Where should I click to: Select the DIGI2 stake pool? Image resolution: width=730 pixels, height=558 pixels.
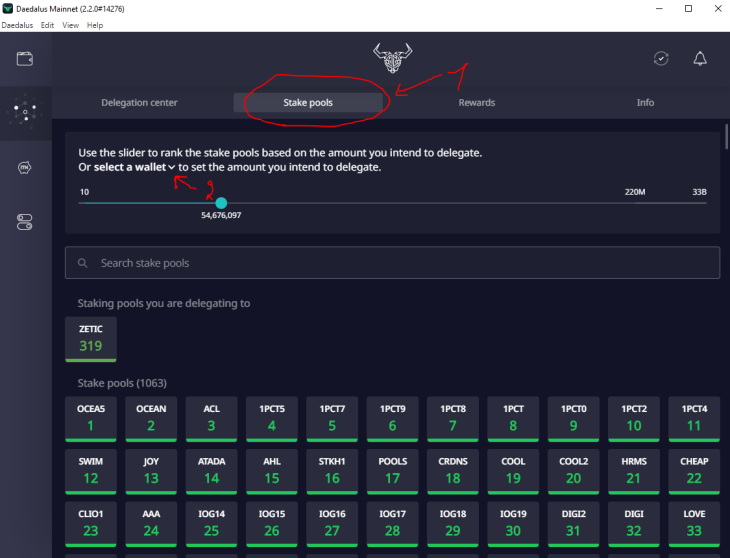pos(574,524)
